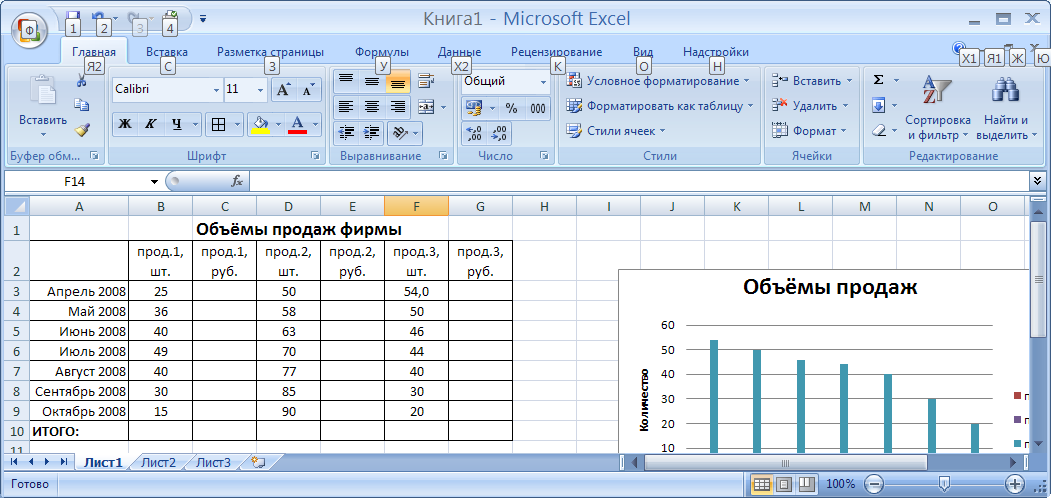Screen dimensions: 1051x498
Task: Decrease font size with the small A button
Action: [308, 90]
